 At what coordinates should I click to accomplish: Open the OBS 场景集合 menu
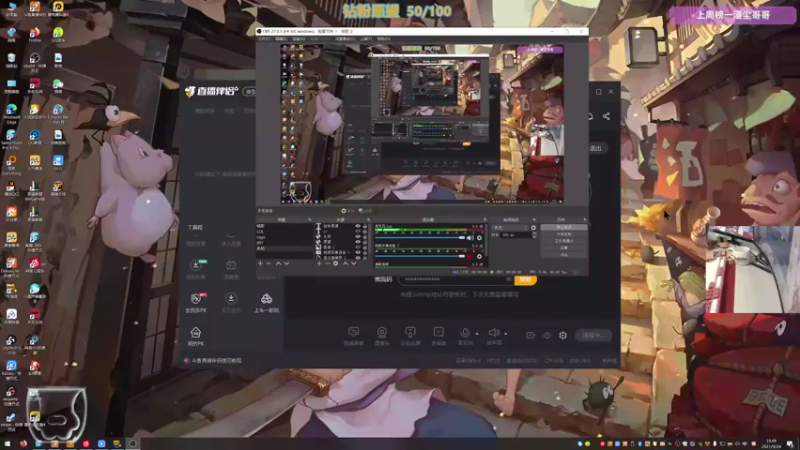tap(345, 39)
